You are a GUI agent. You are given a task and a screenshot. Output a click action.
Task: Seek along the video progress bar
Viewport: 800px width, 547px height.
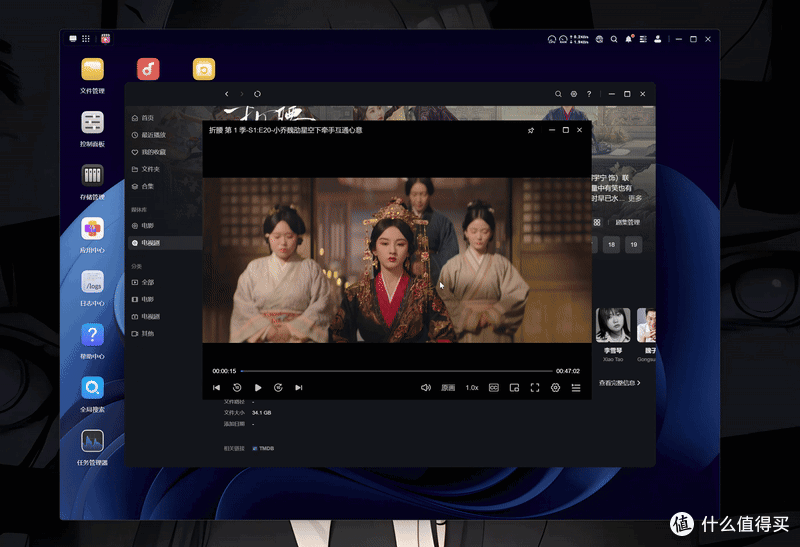point(396,371)
